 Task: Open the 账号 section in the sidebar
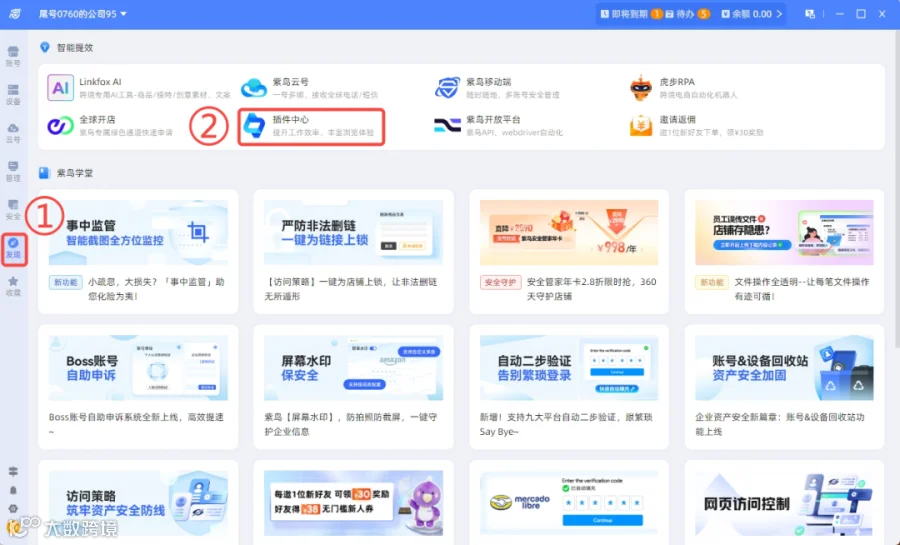13,56
